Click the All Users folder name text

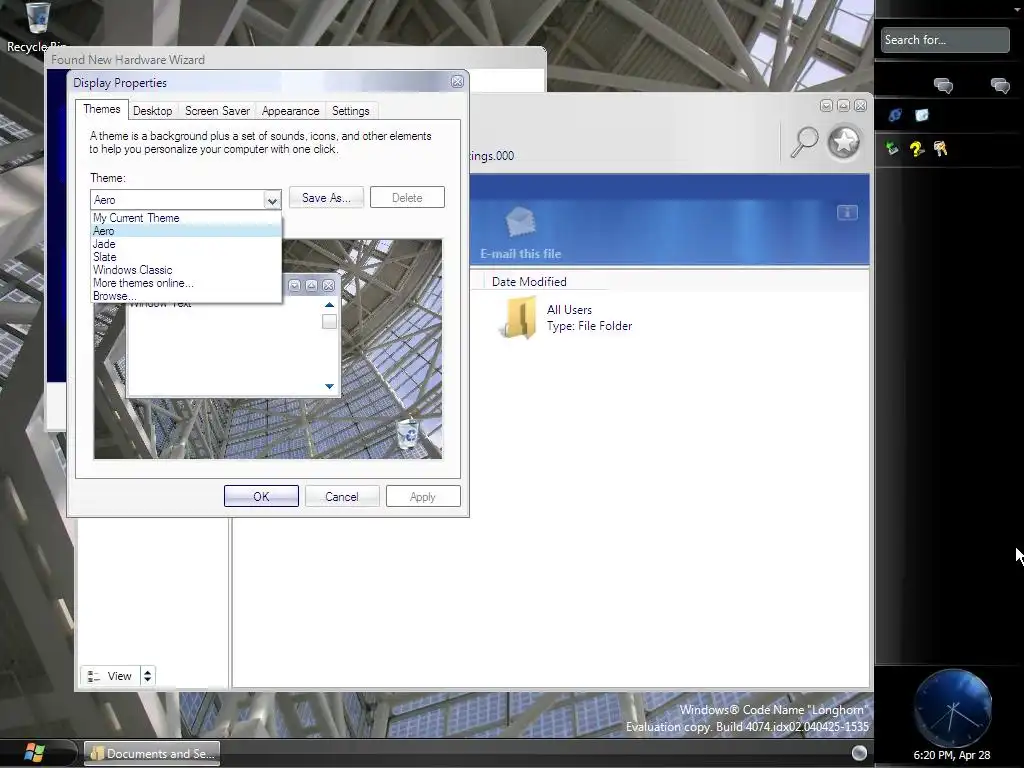tap(569, 310)
